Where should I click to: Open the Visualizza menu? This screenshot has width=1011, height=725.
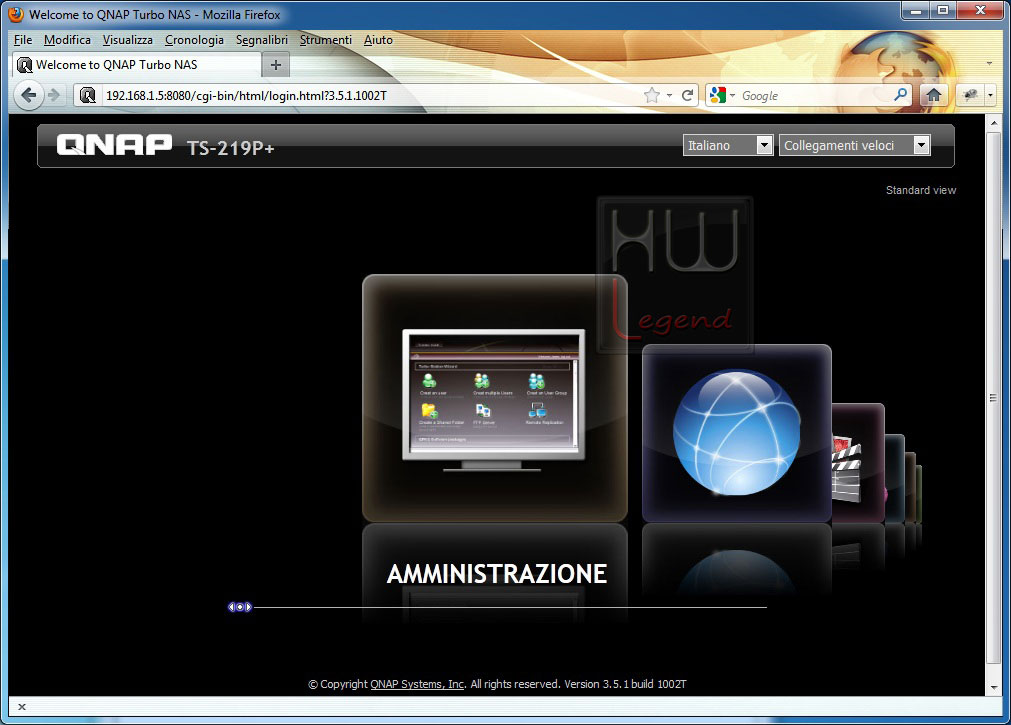pos(128,40)
